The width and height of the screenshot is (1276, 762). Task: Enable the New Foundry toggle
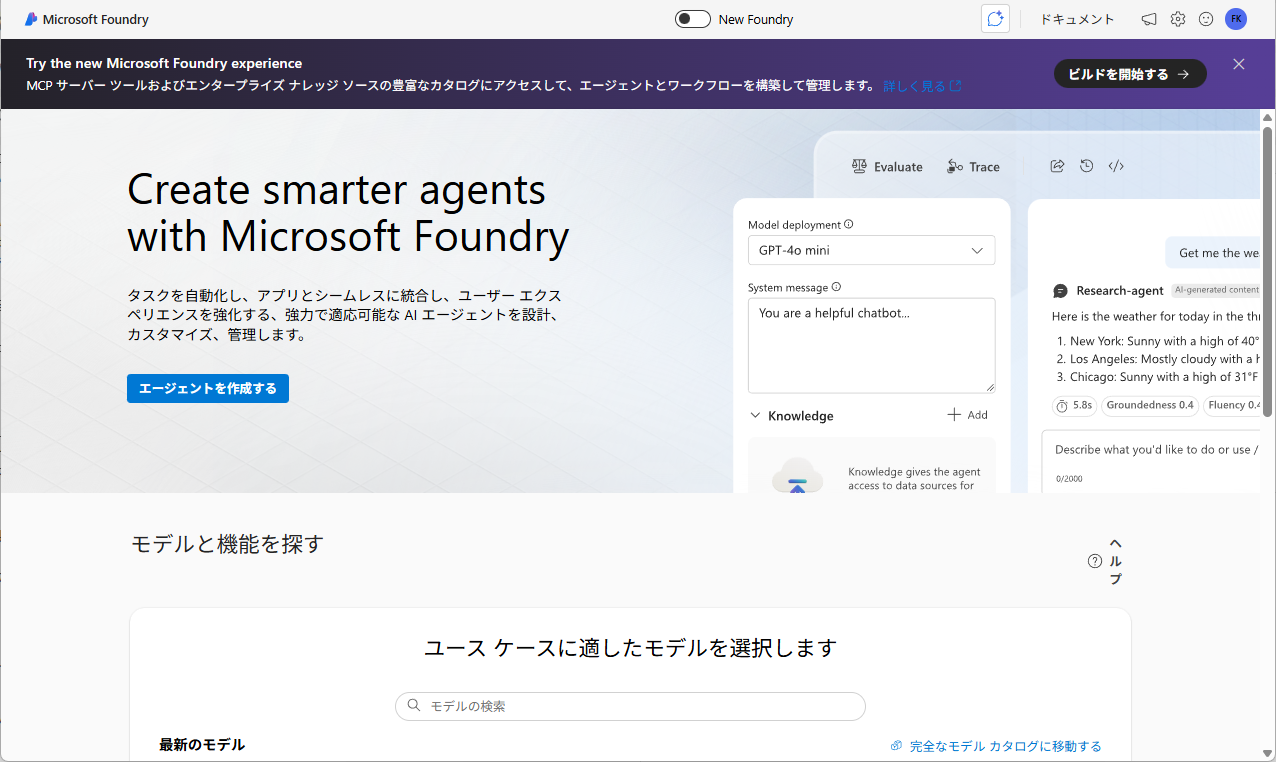(692, 18)
